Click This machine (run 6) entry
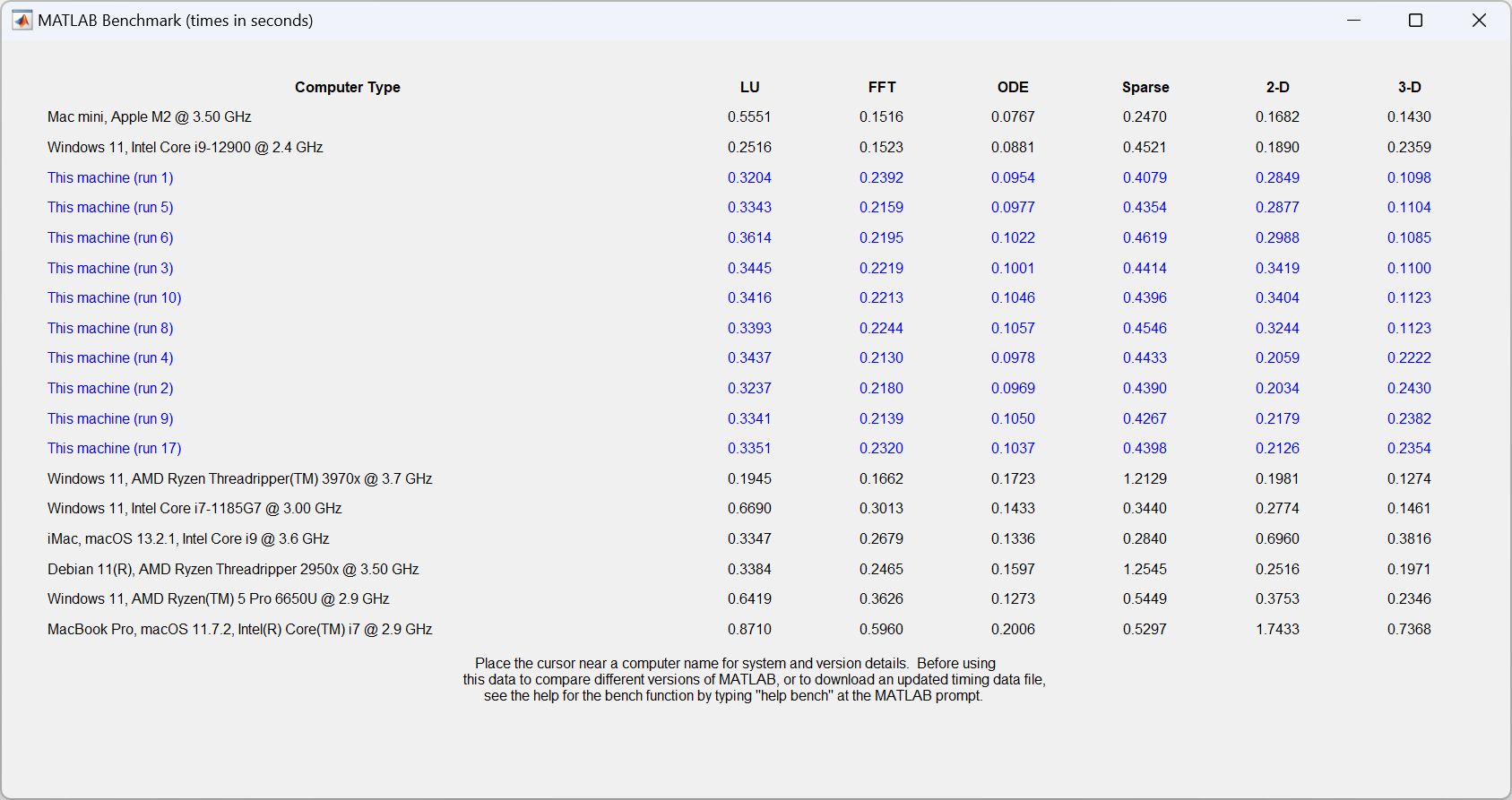The width and height of the screenshot is (1512, 800). [110, 237]
